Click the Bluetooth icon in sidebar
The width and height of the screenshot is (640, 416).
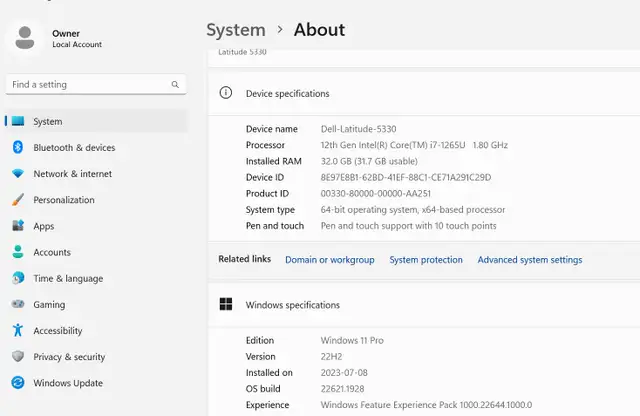18,147
